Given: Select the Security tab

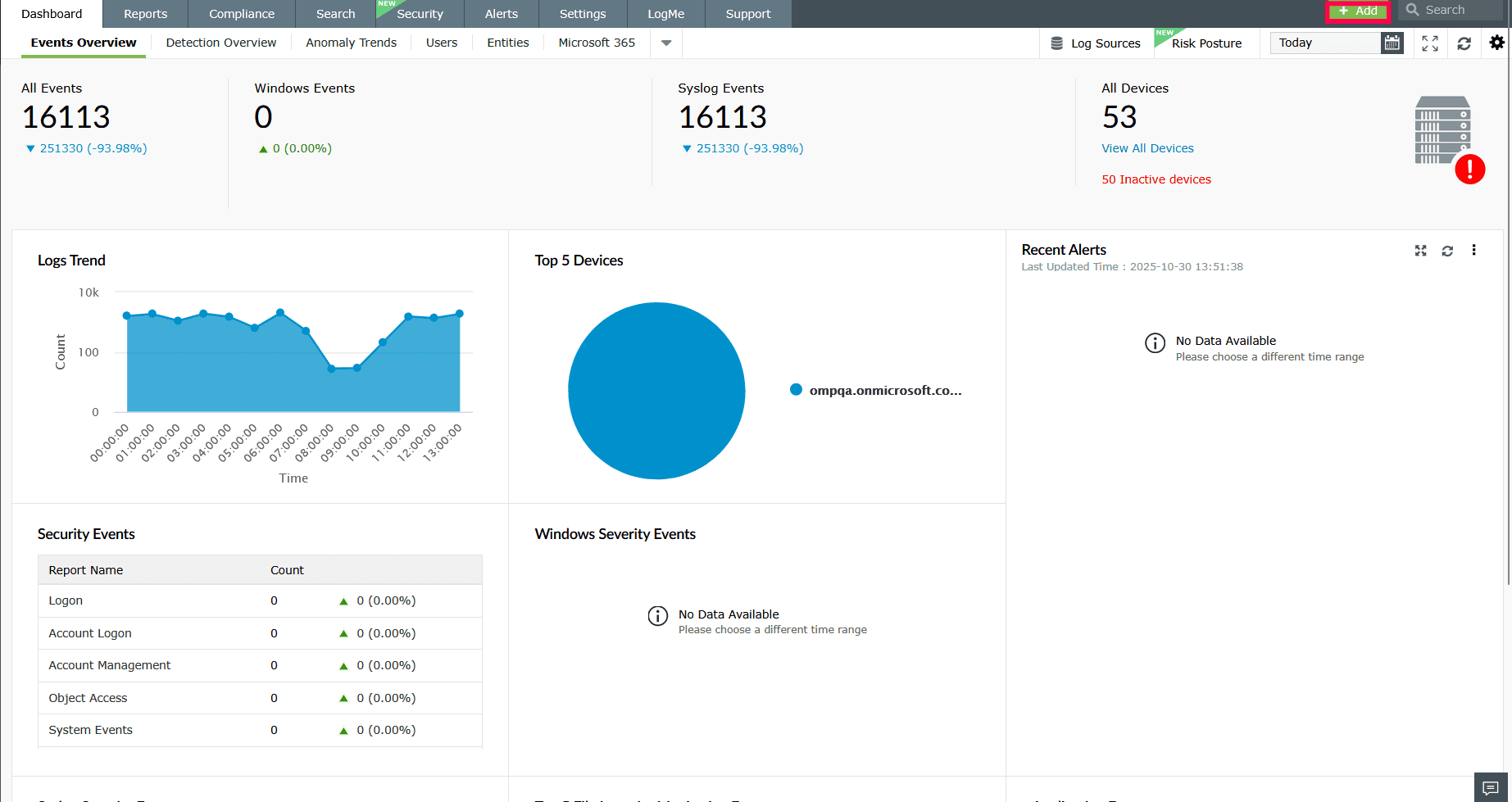Looking at the screenshot, I should pyautogui.click(x=420, y=14).
